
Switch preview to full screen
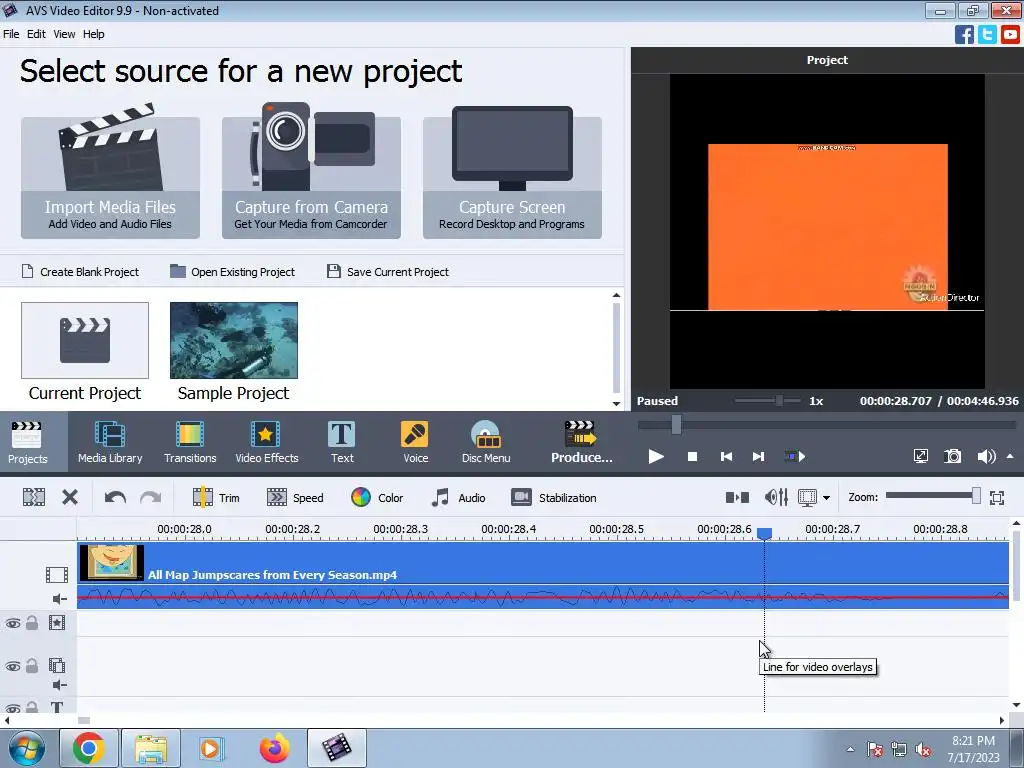[921, 456]
